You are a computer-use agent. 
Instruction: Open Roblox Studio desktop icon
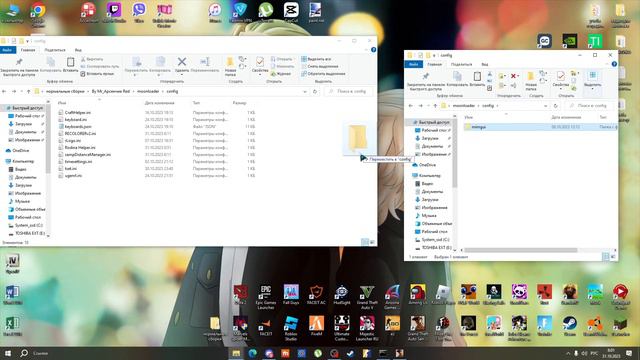click(291, 329)
